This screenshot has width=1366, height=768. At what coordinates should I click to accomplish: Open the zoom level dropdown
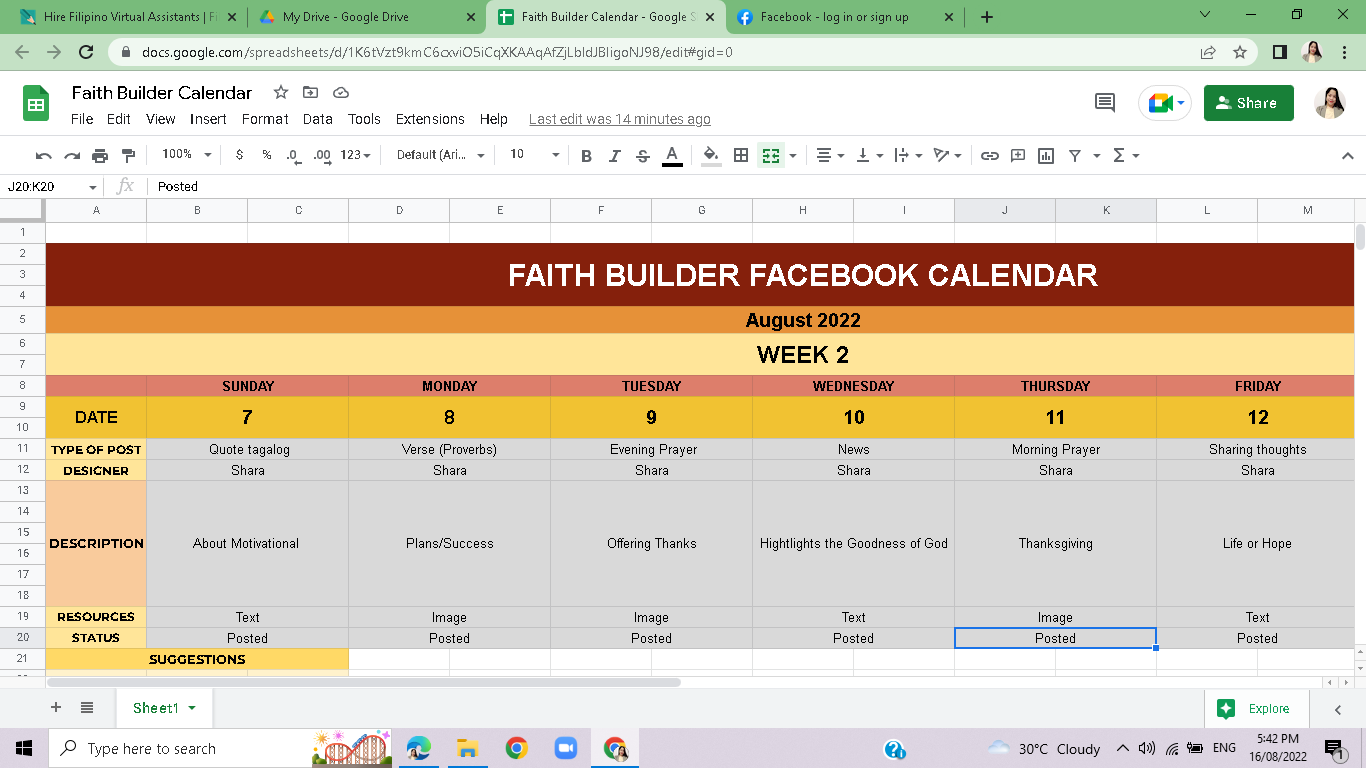186,155
